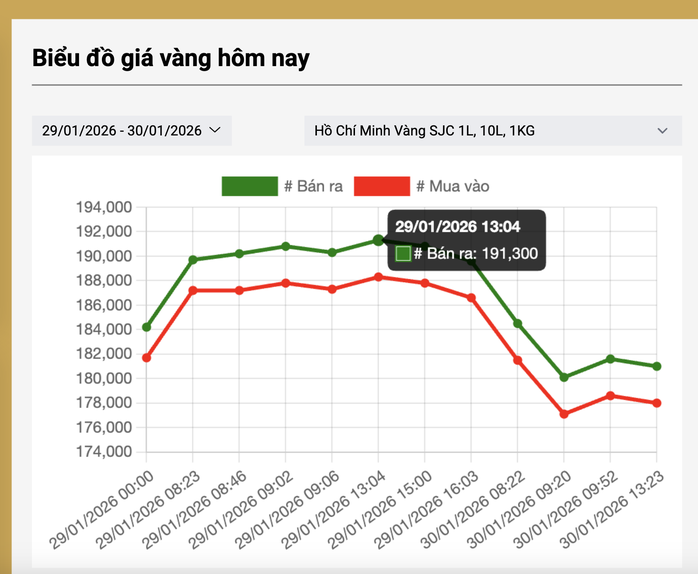The height and width of the screenshot is (574, 698).
Task: Select the last green point at 30/01/2026 13:23
Action: [x=657, y=366]
